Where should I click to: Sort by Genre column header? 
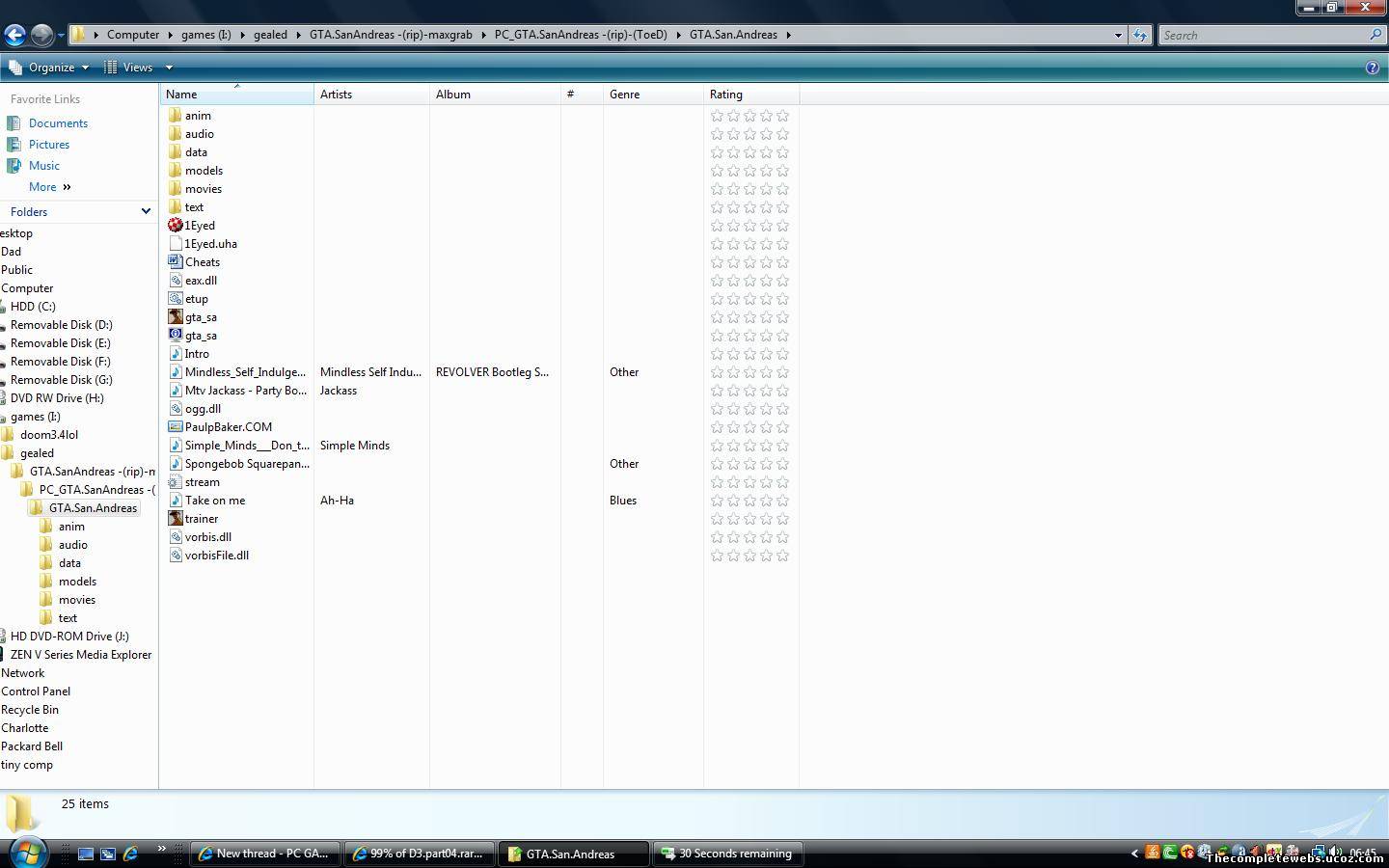[653, 95]
